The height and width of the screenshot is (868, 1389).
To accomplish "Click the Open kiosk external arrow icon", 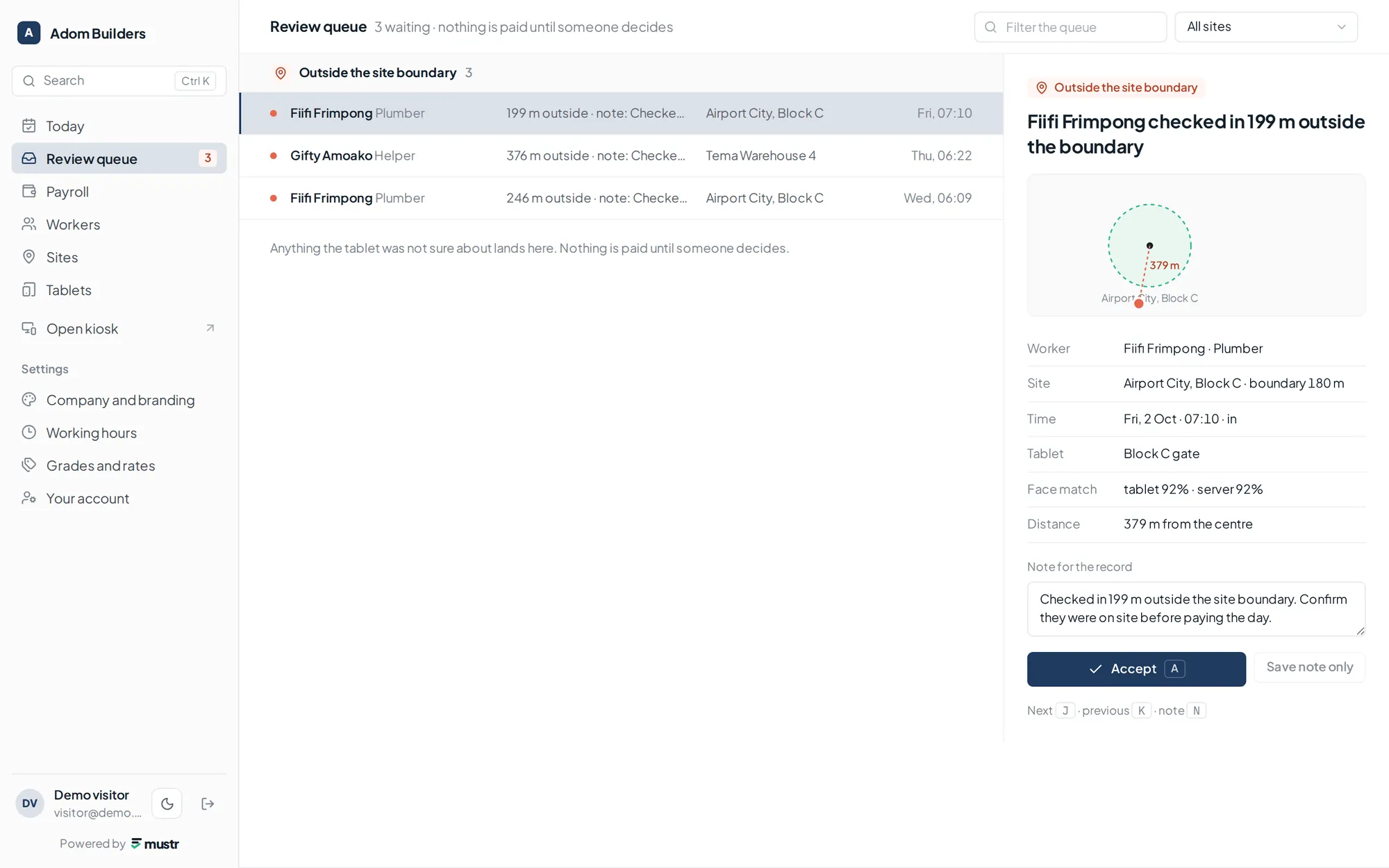I will coord(210,328).
